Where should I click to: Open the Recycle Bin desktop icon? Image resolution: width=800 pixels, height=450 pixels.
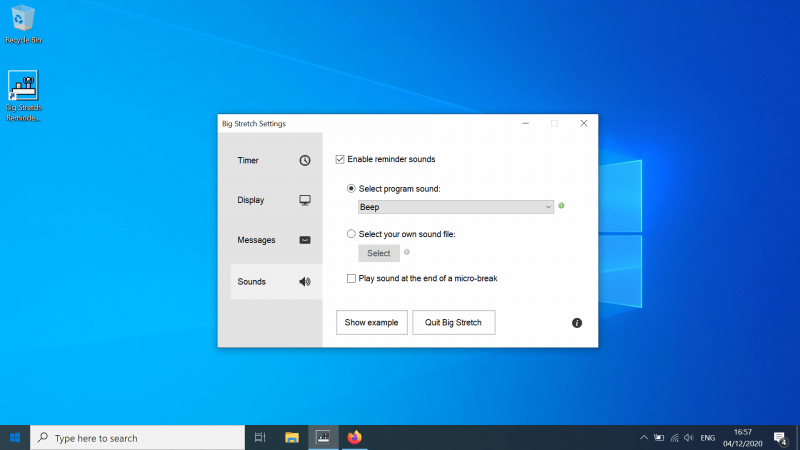(23, 24)
